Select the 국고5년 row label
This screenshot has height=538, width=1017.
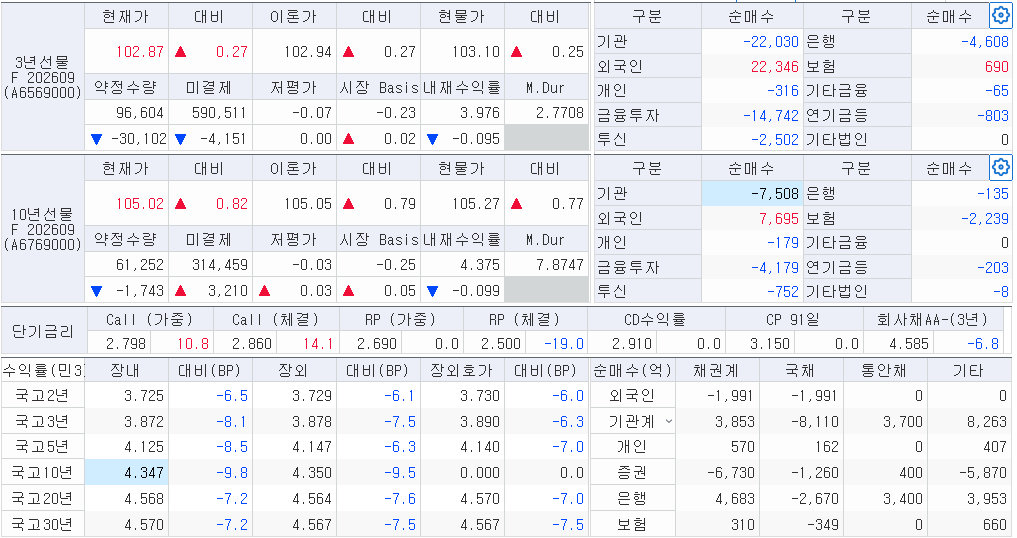click(x=42, y=447)
